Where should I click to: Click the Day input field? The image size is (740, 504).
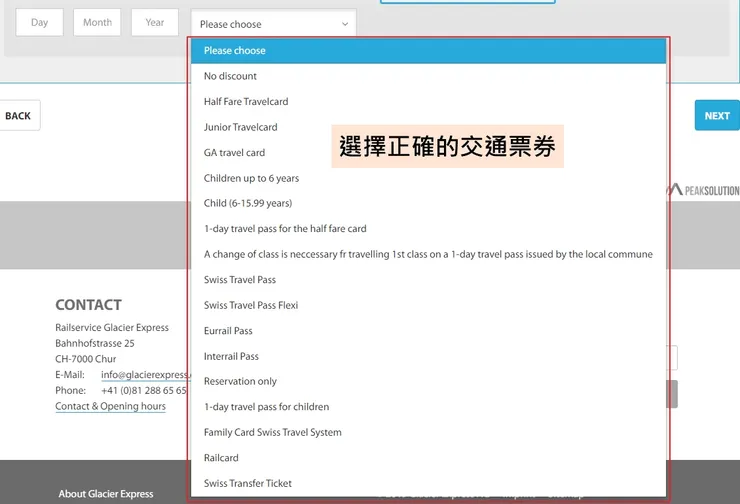(40, 22)
